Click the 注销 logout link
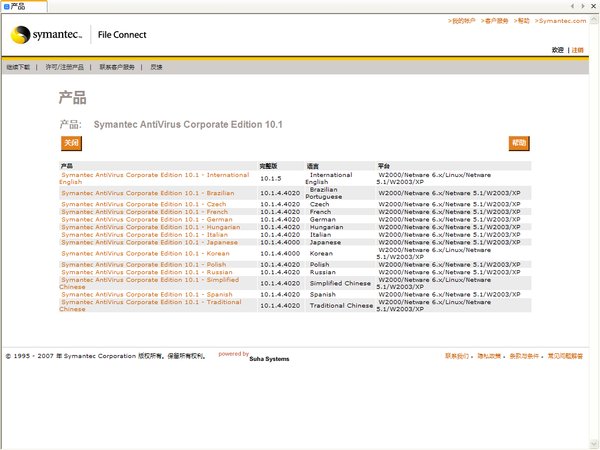The width and height of the screenshot is (600, 450). point(577,49)
